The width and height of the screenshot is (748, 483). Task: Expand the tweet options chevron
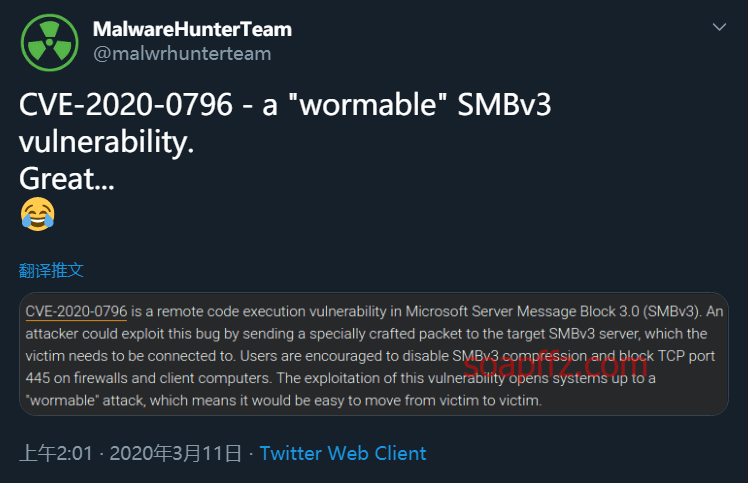tap(719, 27)
